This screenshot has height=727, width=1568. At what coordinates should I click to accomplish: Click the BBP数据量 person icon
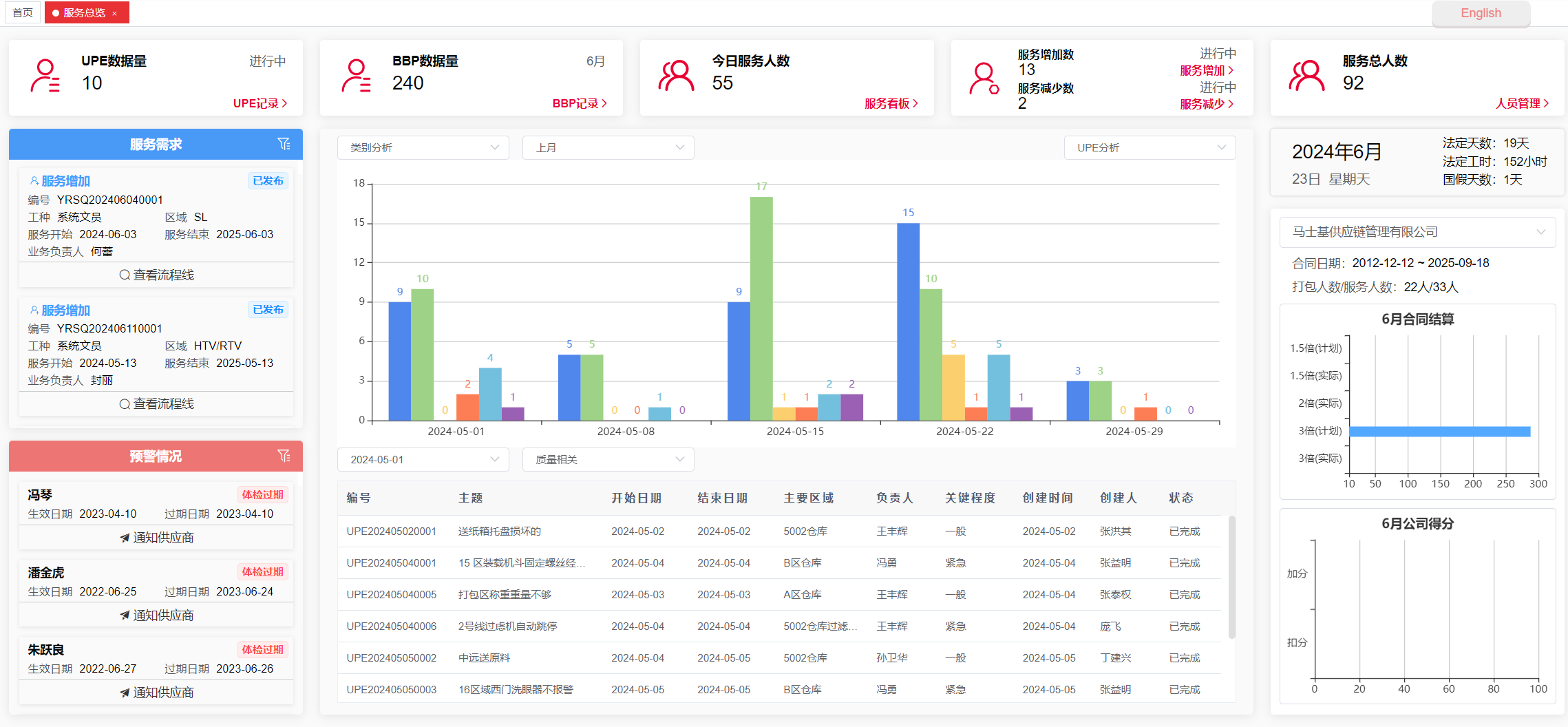click(357, 76)
